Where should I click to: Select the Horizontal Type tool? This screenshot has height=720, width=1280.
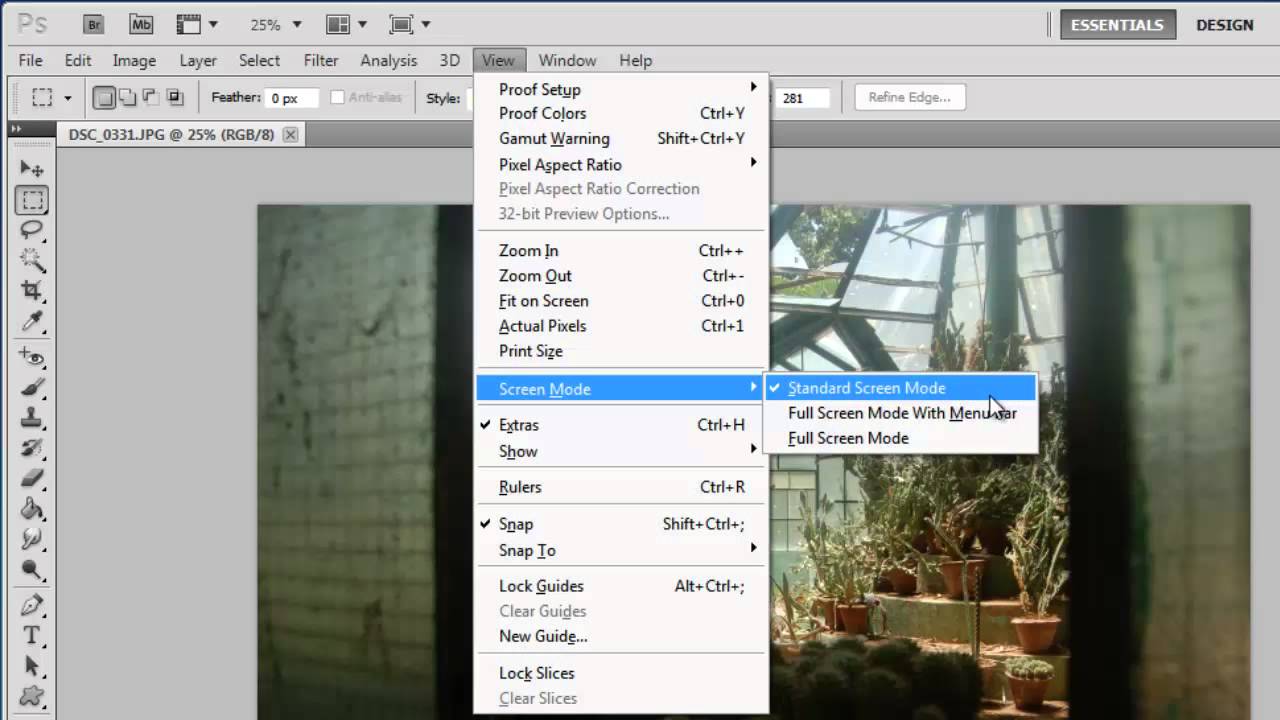(32, 634)
